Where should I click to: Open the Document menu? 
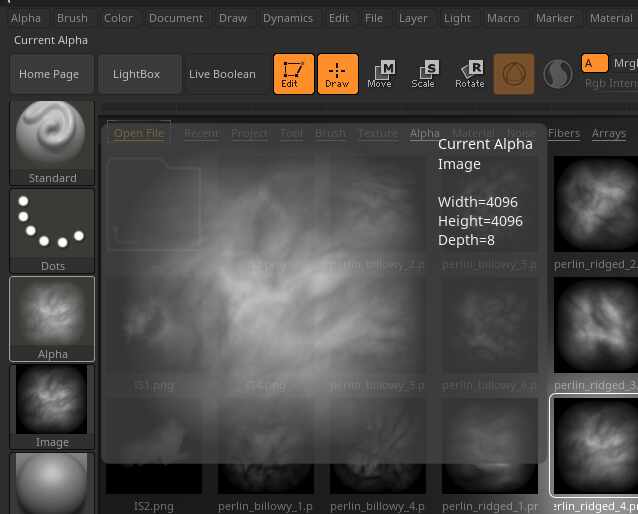[176, 18]
